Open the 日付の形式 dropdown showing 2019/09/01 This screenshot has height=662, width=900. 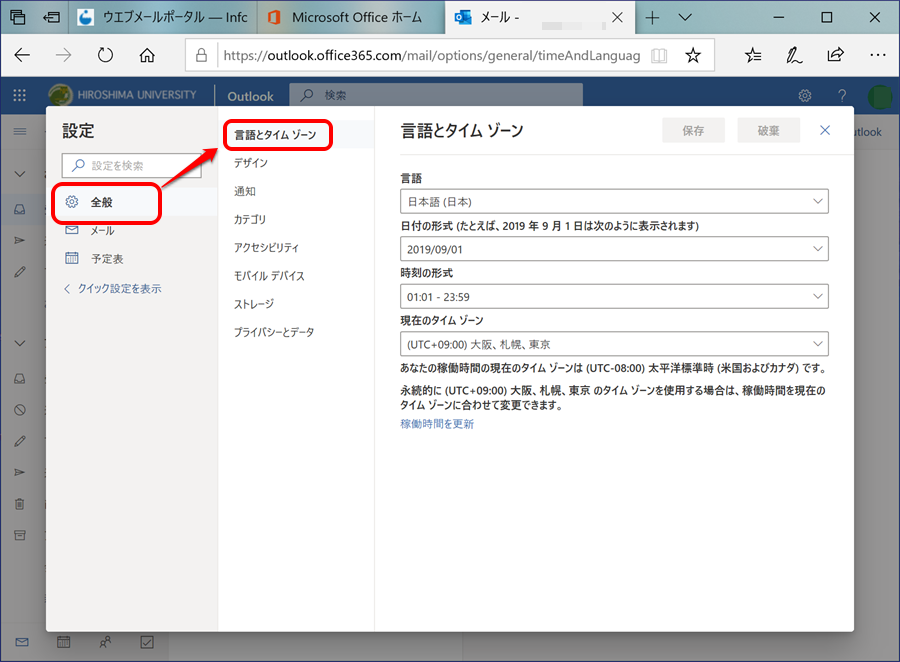pyautogui.click(x=614, y=249)
